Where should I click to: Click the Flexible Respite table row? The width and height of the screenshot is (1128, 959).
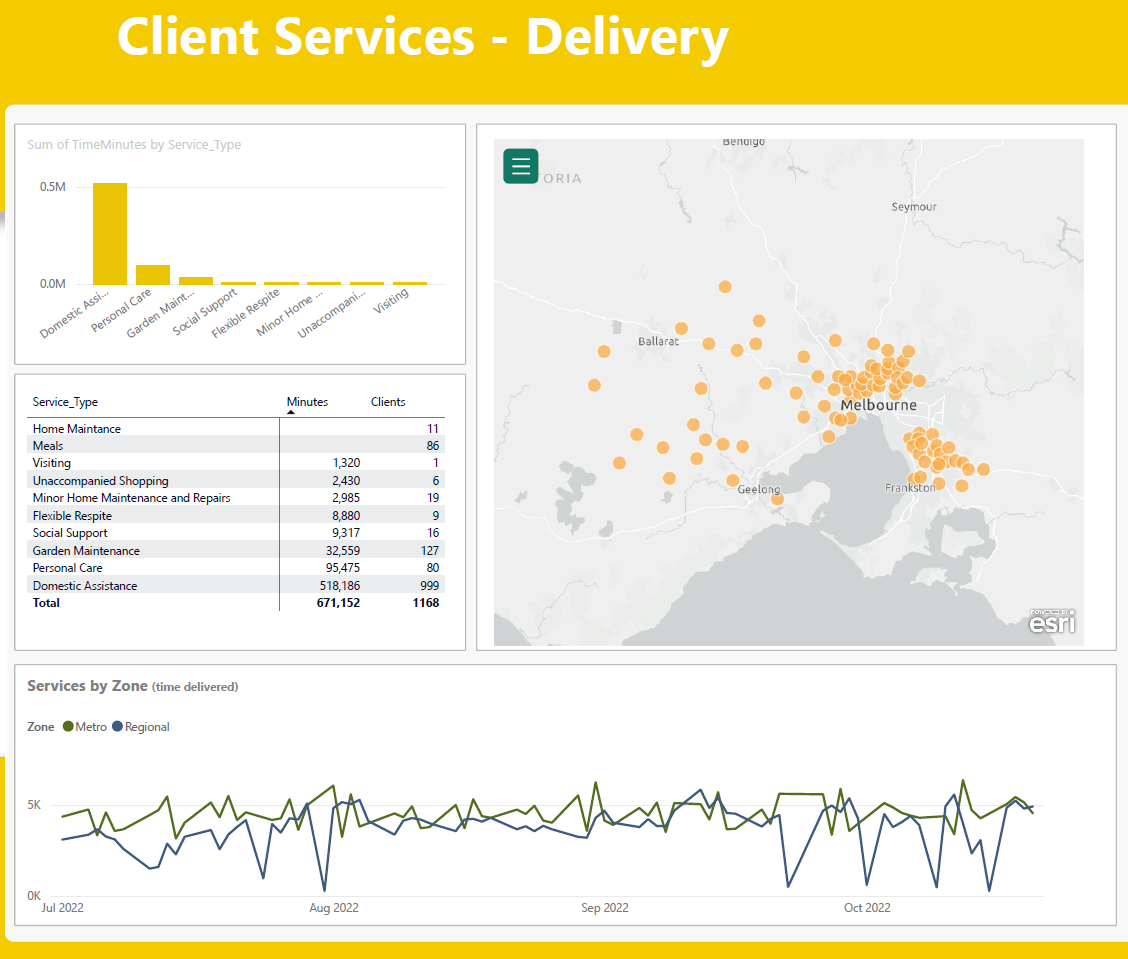click(x=236, y=515)
